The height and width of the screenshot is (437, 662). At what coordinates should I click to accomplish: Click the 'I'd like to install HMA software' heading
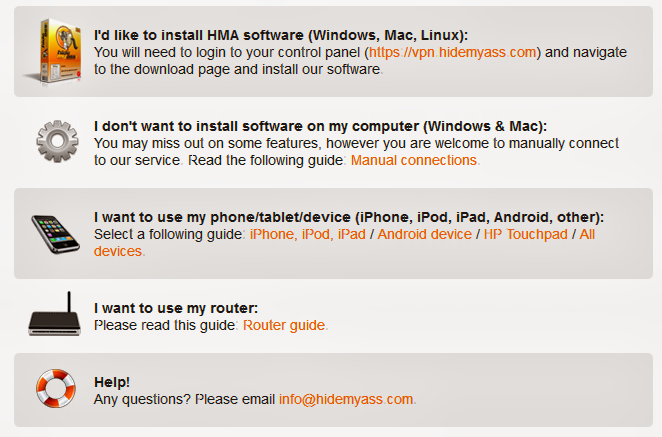pyautogui.click(x=281, y=35)
